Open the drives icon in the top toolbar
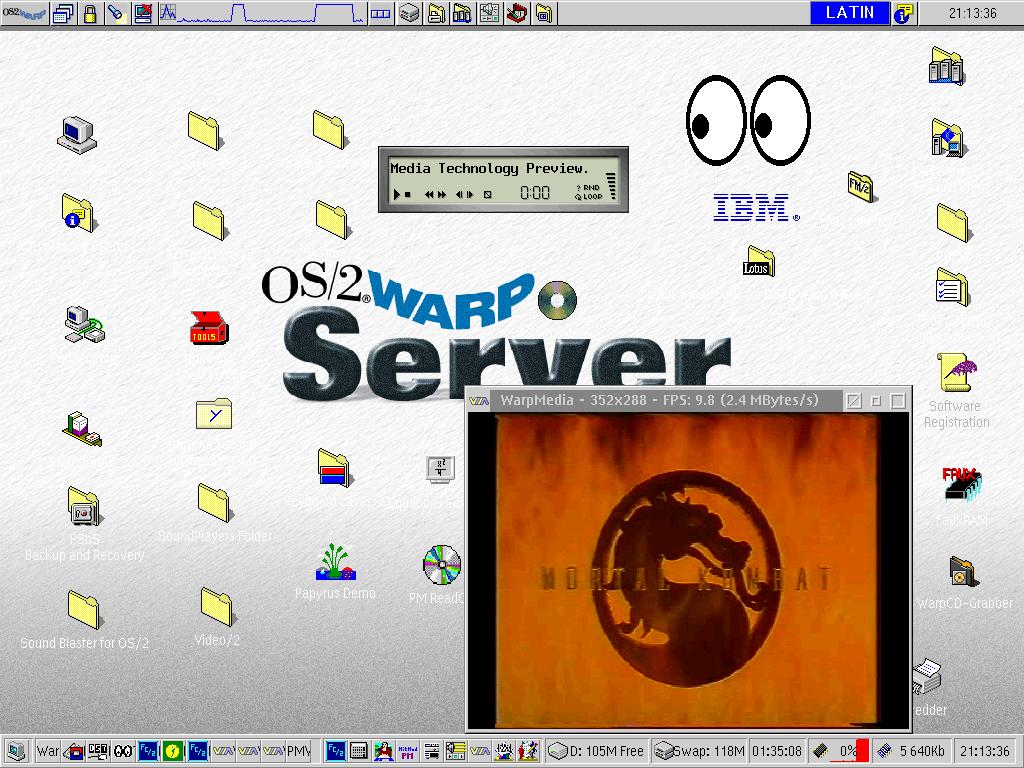This screenshot has height=768, width=1024. pos(409,13)
